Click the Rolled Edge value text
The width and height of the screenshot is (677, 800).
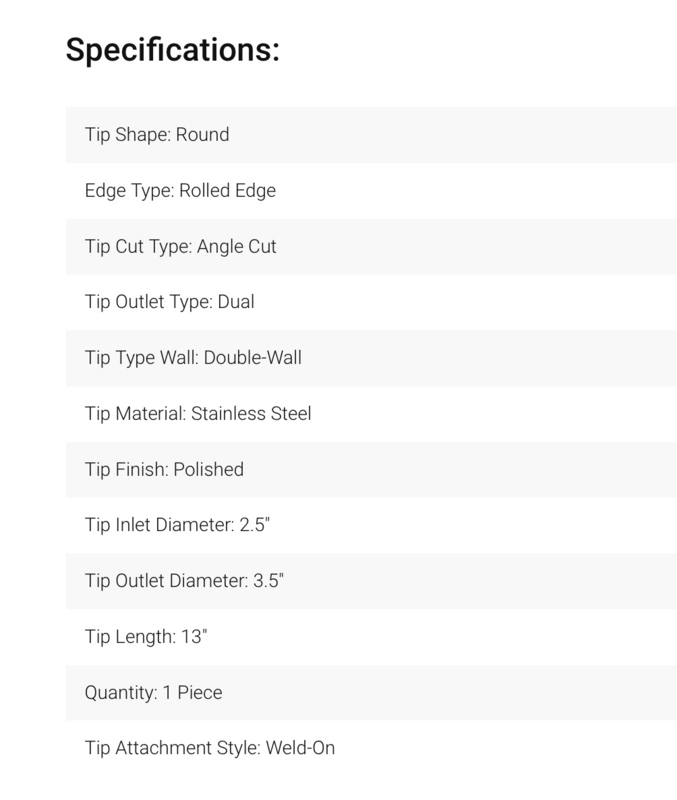pos(228,191)
